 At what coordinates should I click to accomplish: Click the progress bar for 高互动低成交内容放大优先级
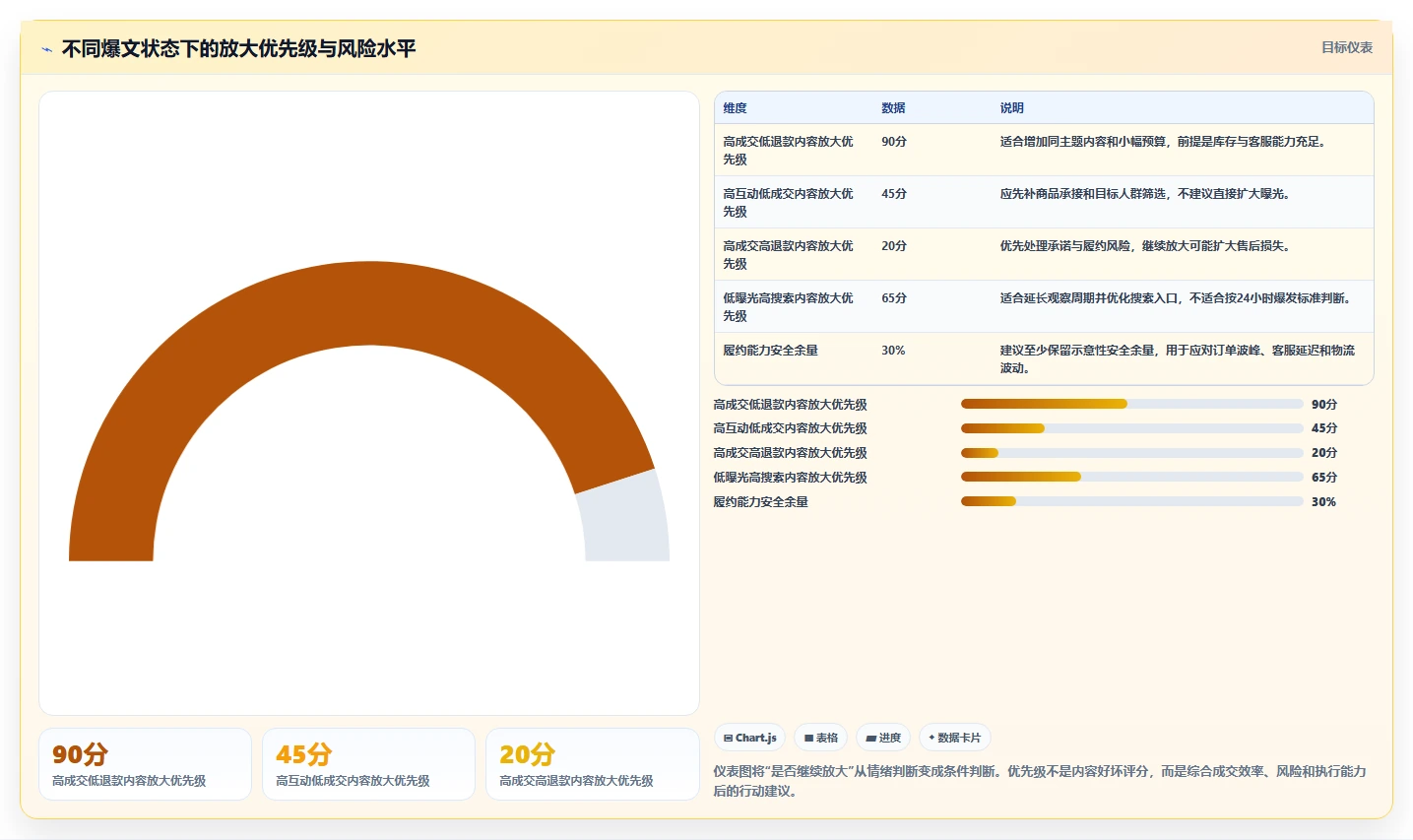click(x=1131, y=428)
